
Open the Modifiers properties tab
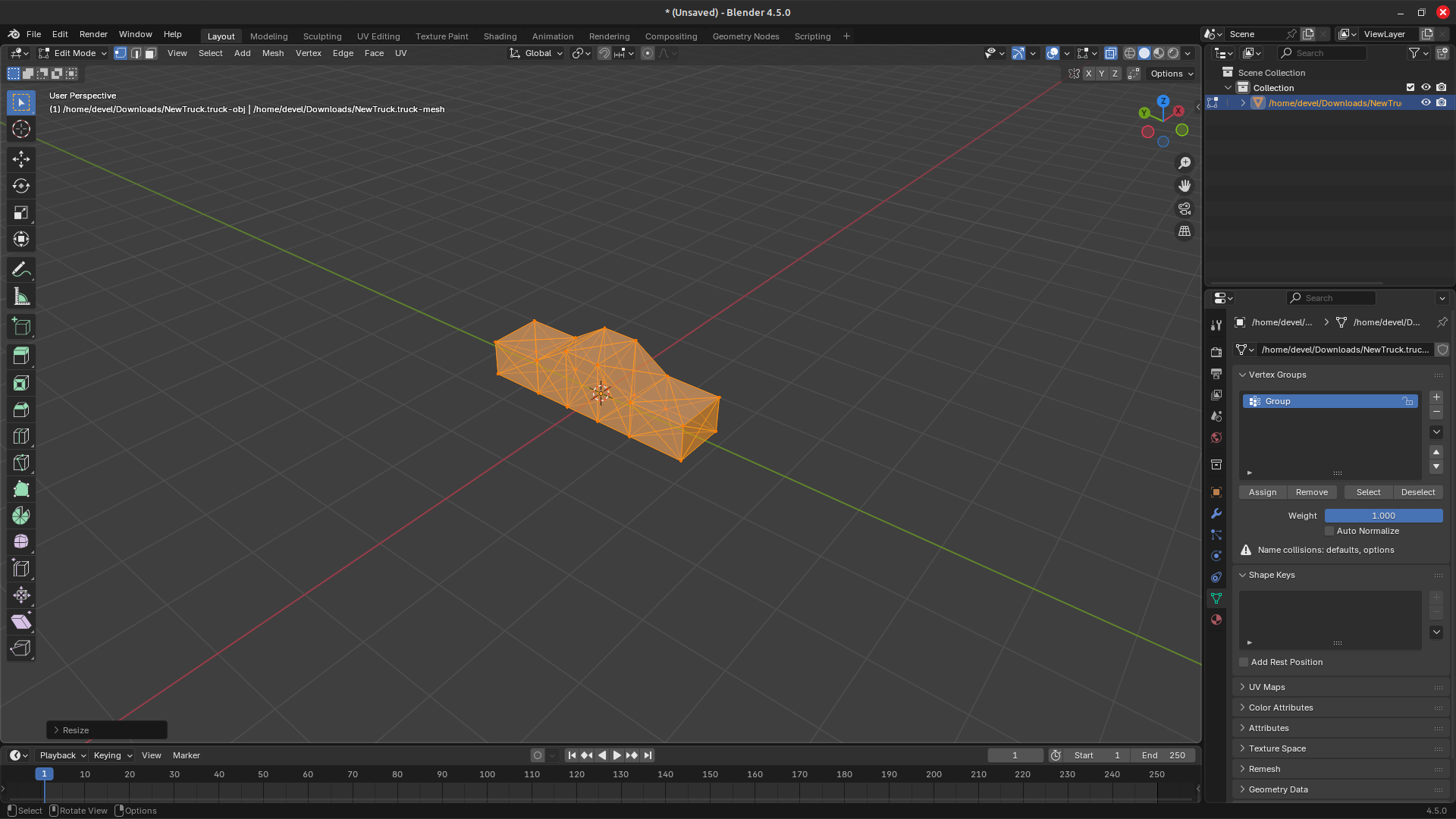pos(1216,513)
